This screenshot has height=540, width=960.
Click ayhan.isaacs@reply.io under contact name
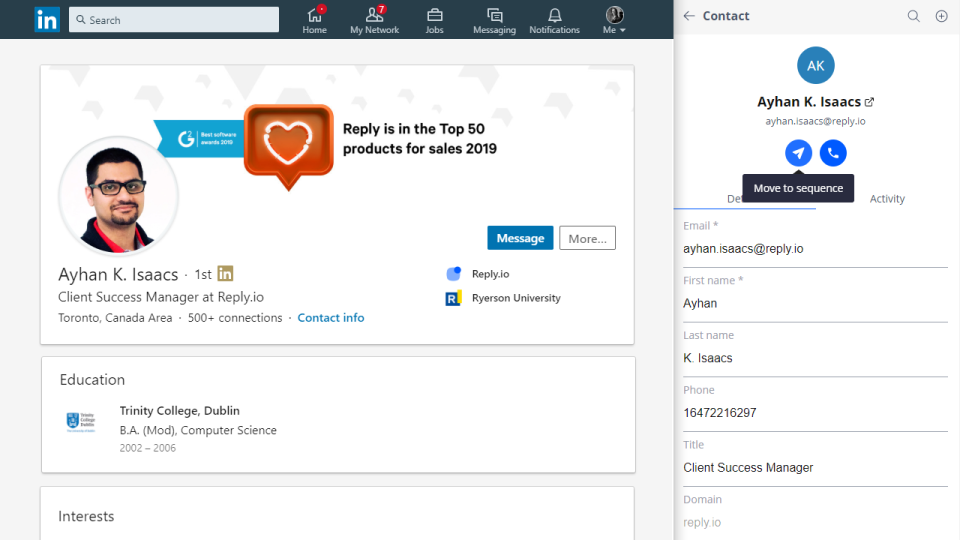tap(815, 121)
